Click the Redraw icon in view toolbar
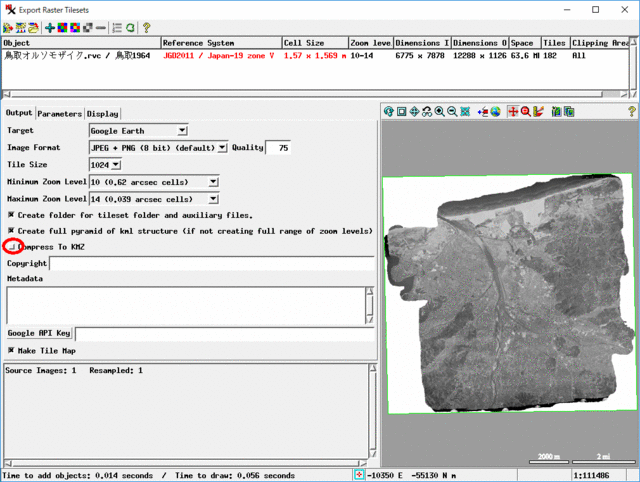 (389, 111)
